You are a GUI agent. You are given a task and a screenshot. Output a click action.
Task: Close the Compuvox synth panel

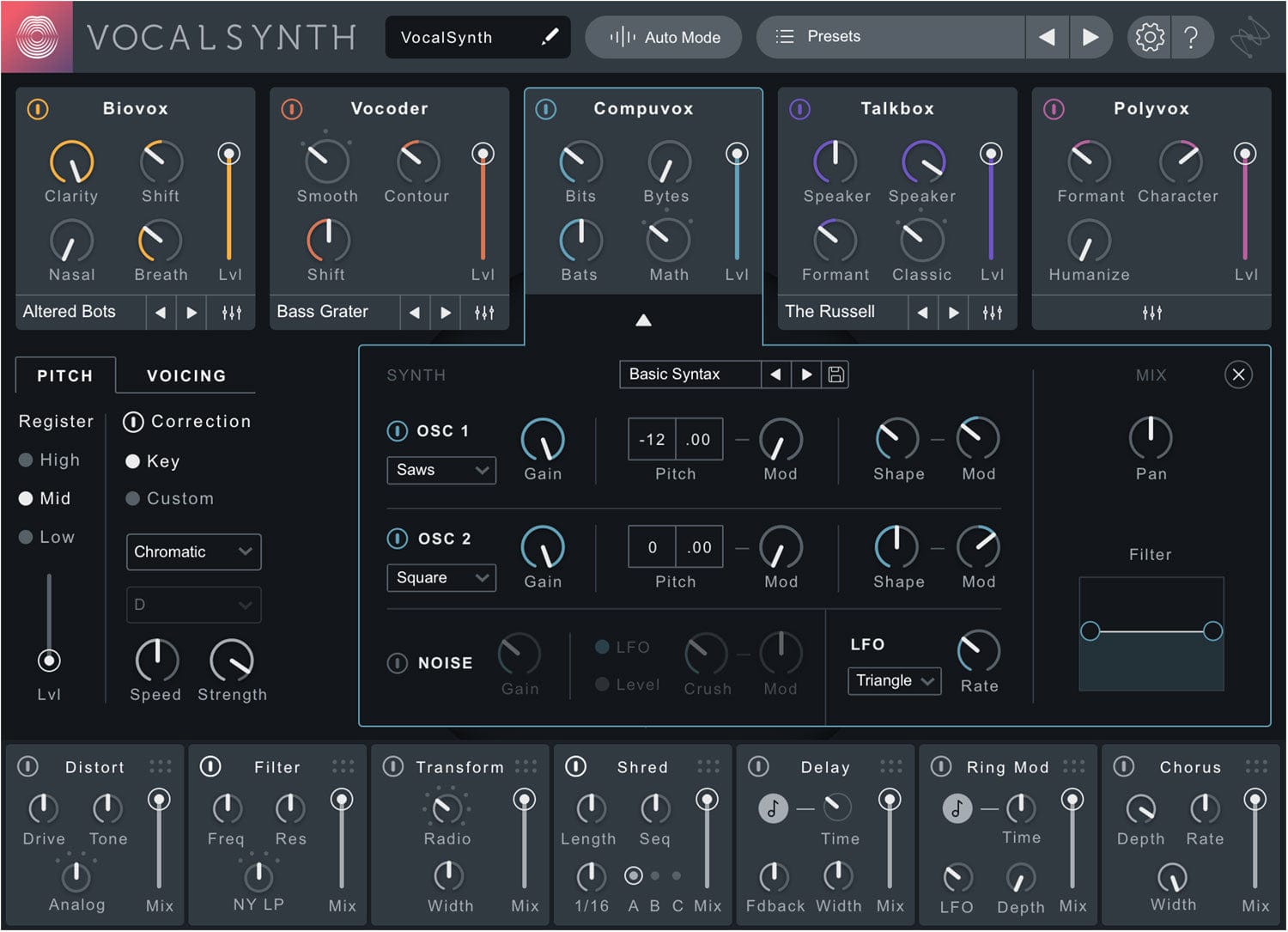pyautogui.click(x=1238, y=375)
